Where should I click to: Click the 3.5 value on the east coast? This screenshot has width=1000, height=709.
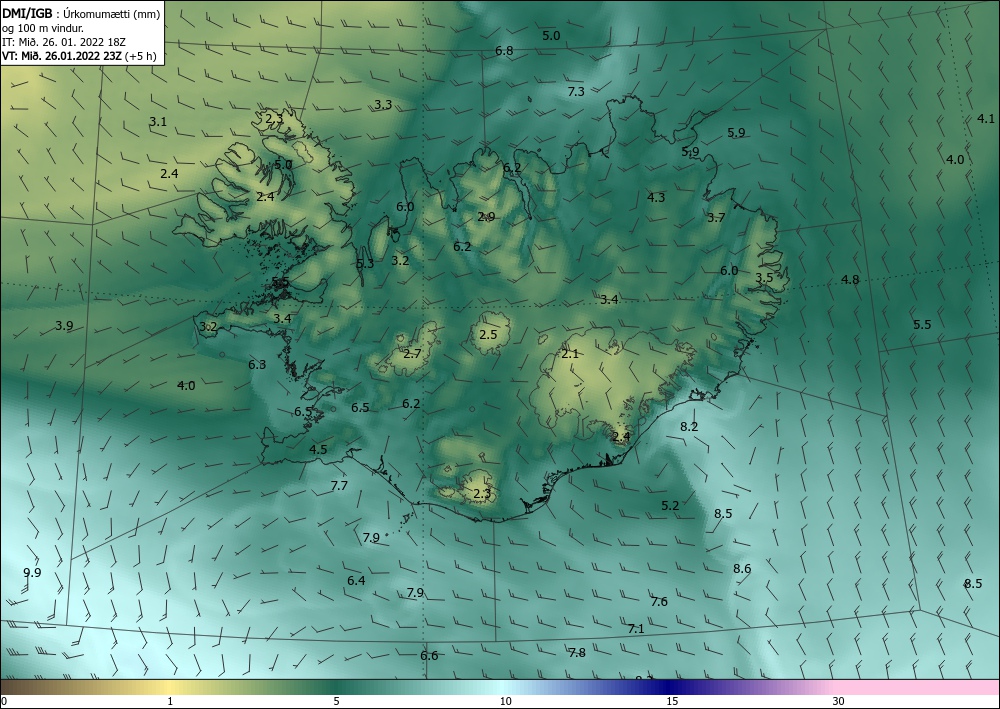click(764, 277)
